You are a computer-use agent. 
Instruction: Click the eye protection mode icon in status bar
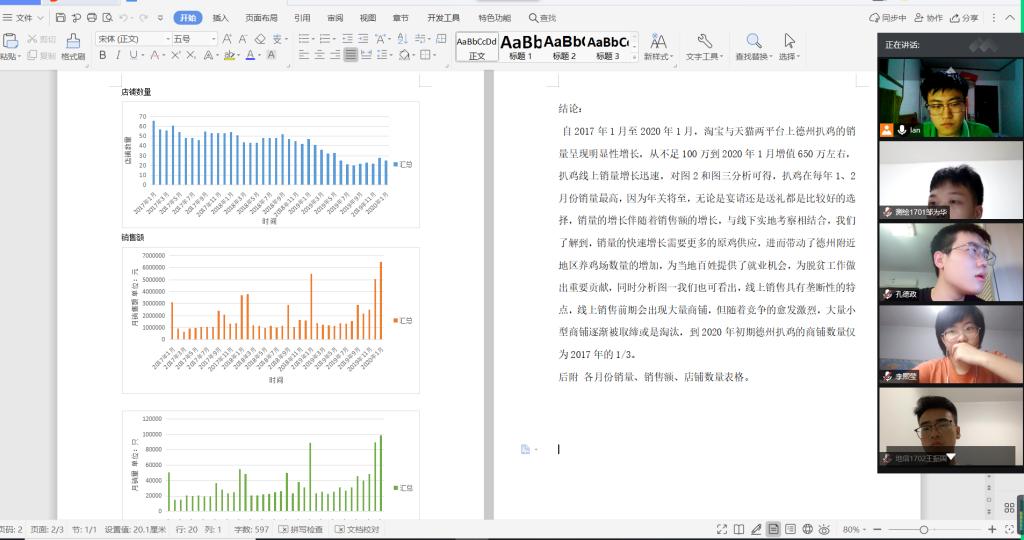(824, 529)
